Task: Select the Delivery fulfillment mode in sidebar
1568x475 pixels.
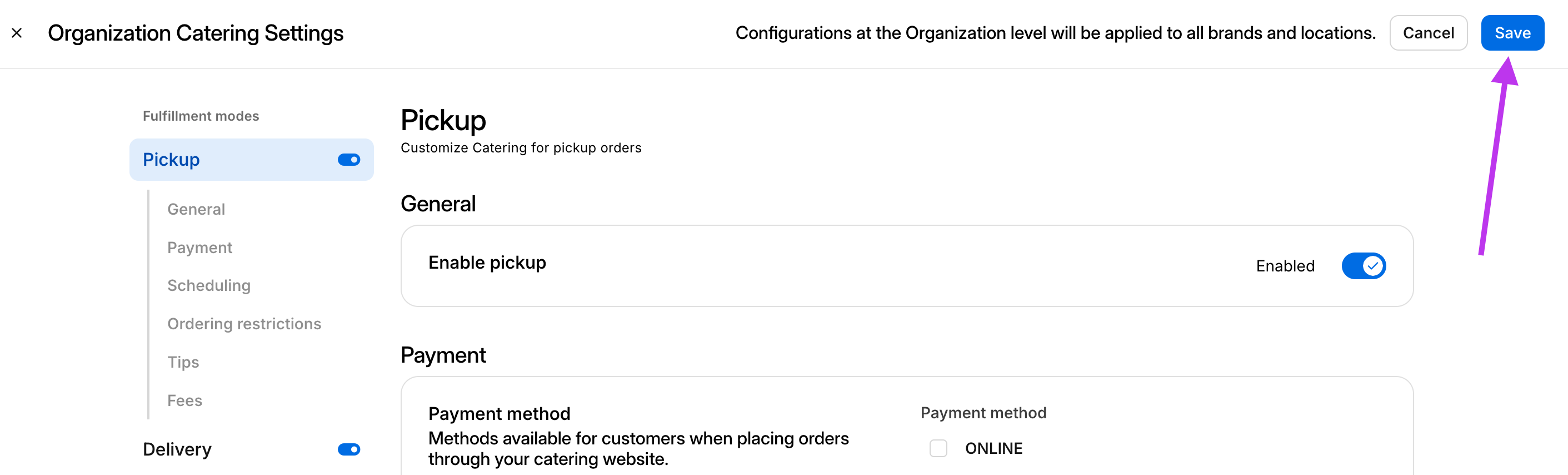Action: click(177, 449)
